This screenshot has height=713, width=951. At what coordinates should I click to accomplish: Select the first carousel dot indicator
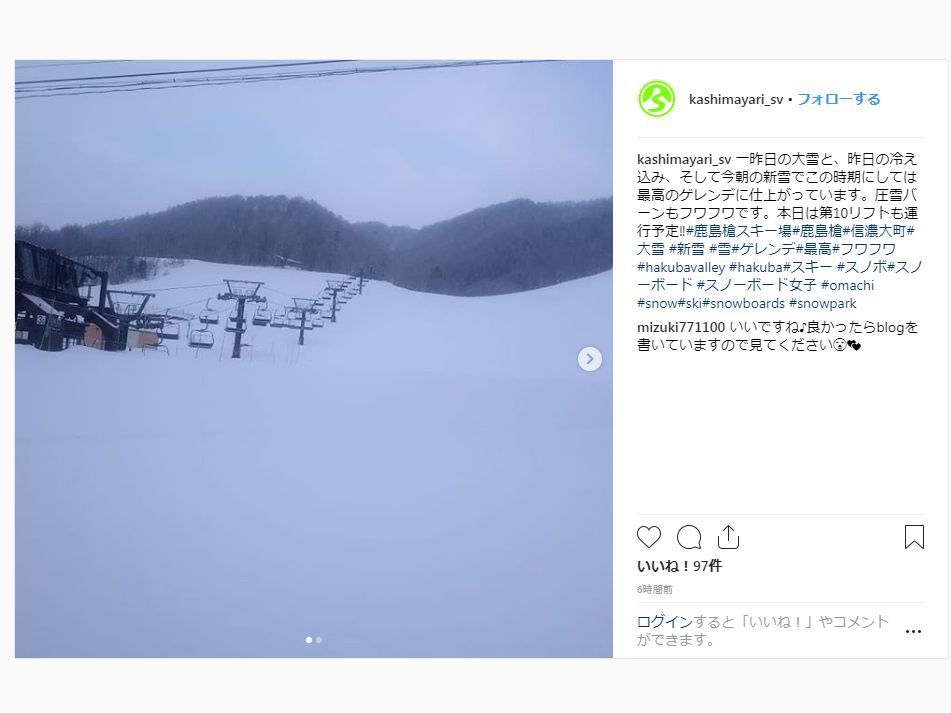click(309, 640)
